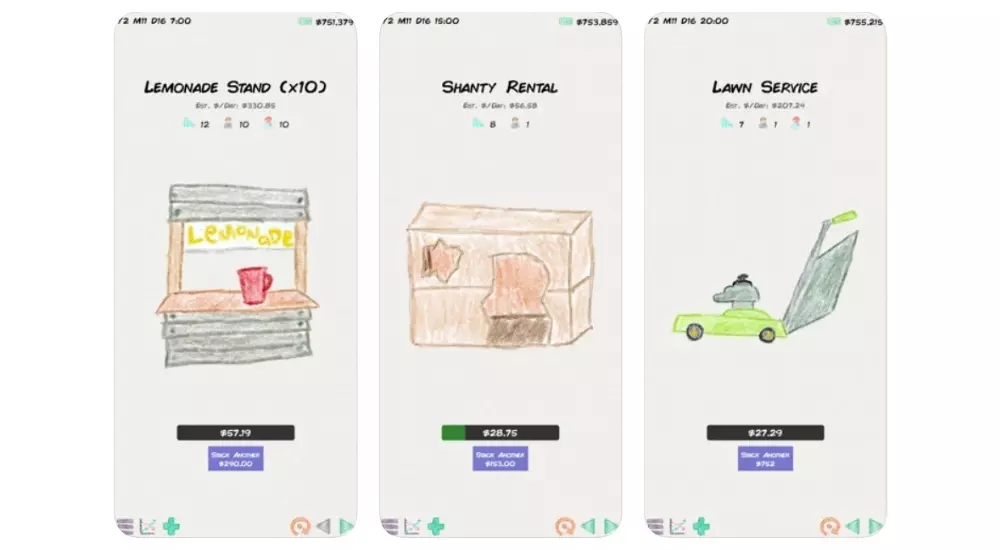
Task: Open the hamburger menu on Lemonade Stand screen
Action: click(x=126, y=526)
